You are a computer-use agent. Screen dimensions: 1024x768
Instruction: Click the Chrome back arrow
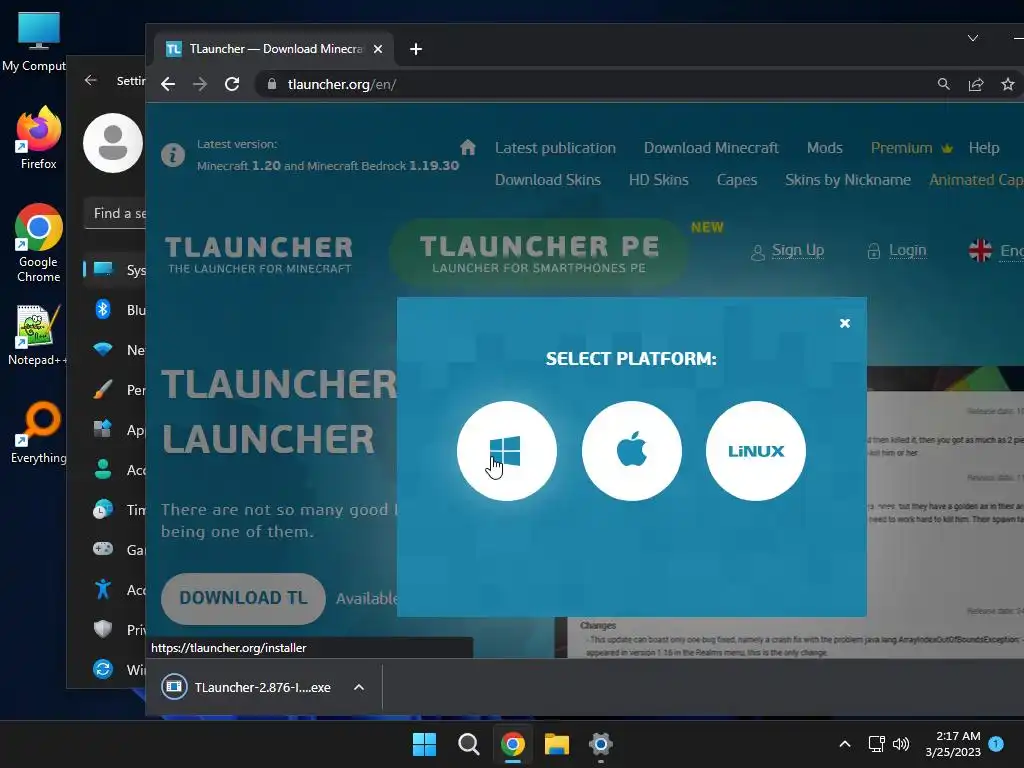(168, 84)
